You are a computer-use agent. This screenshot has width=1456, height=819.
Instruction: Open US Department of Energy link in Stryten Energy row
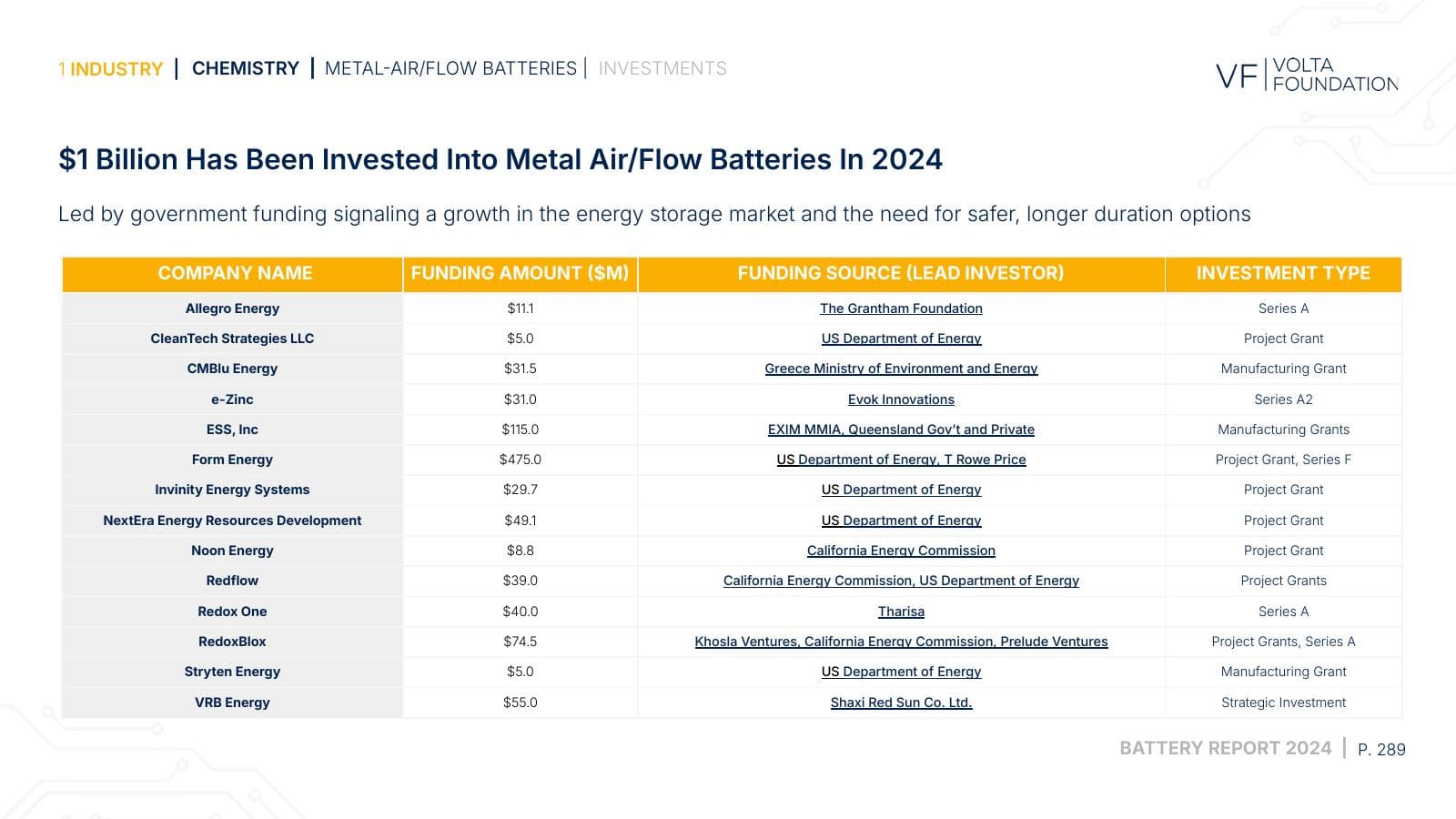click(x=901, y=672)
